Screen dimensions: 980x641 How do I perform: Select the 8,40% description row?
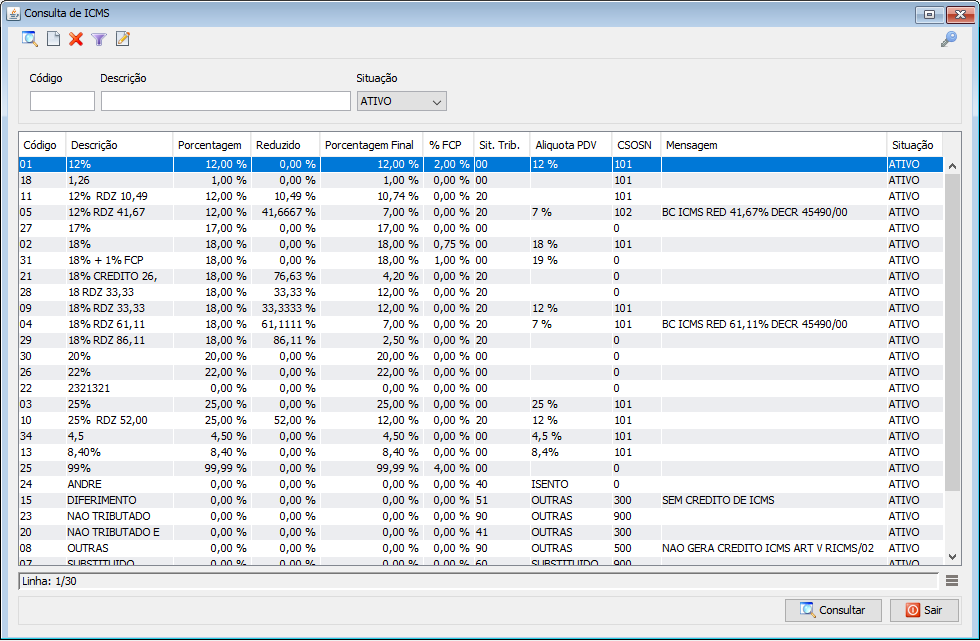click(x=481, y=452)
